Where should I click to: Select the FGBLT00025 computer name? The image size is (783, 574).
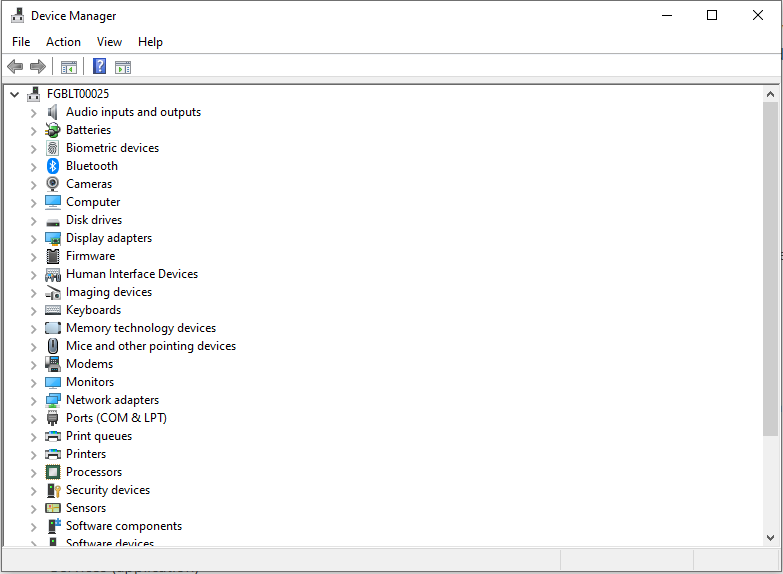point(78,94)
